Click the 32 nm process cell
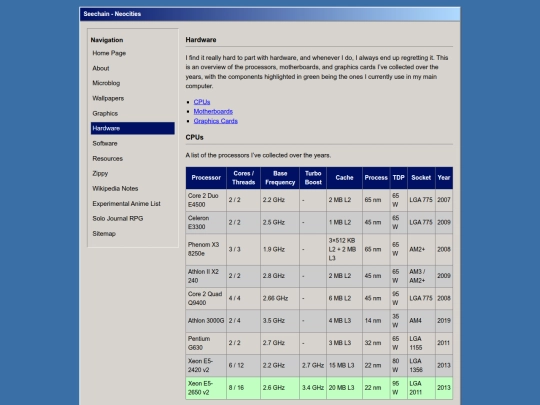Viewport: 540px width, 405px height. click(x=376, y=343)
